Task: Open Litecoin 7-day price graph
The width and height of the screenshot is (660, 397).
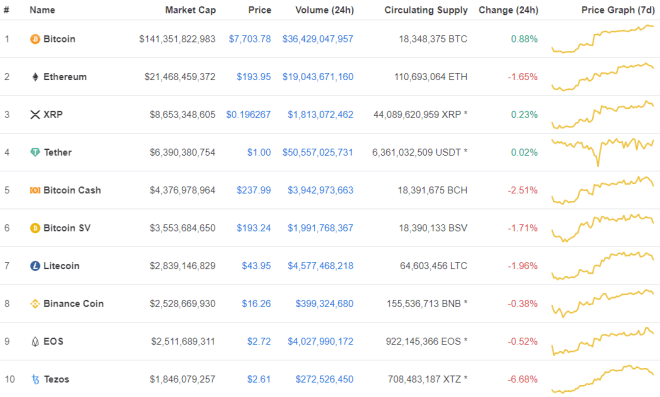Action: (x=603, y=266)
